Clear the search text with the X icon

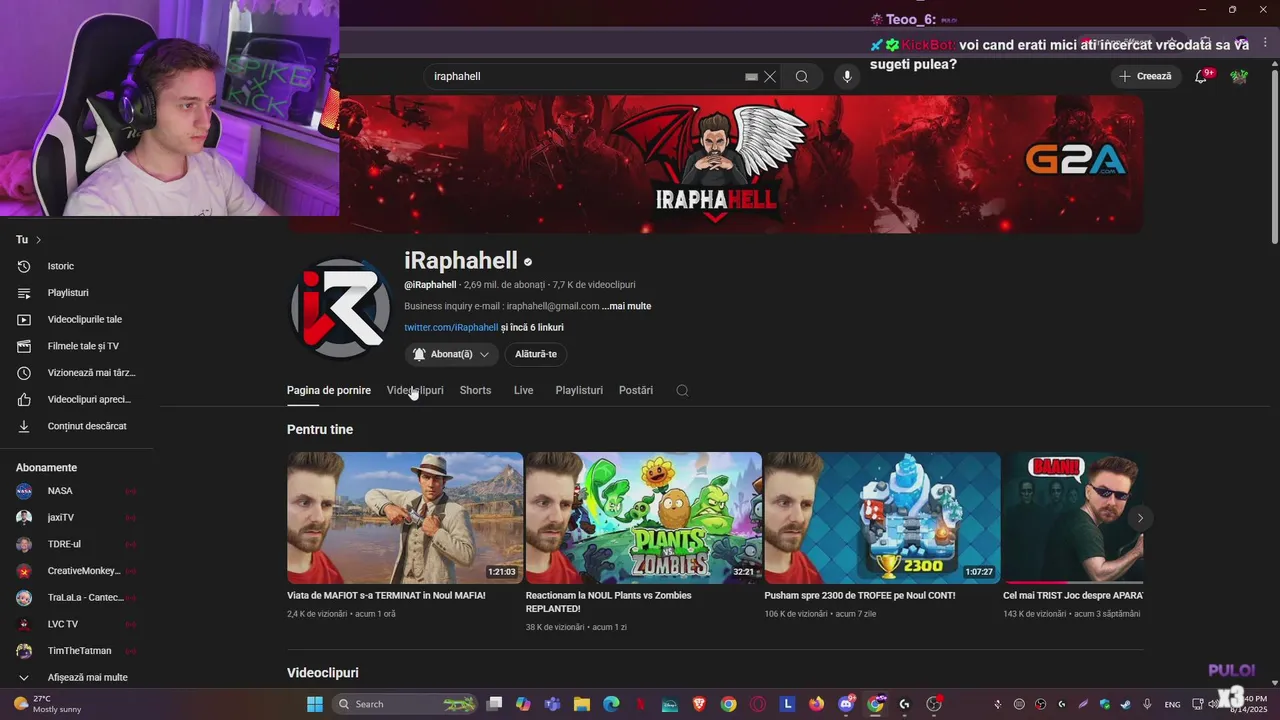(x=770, y=76)
